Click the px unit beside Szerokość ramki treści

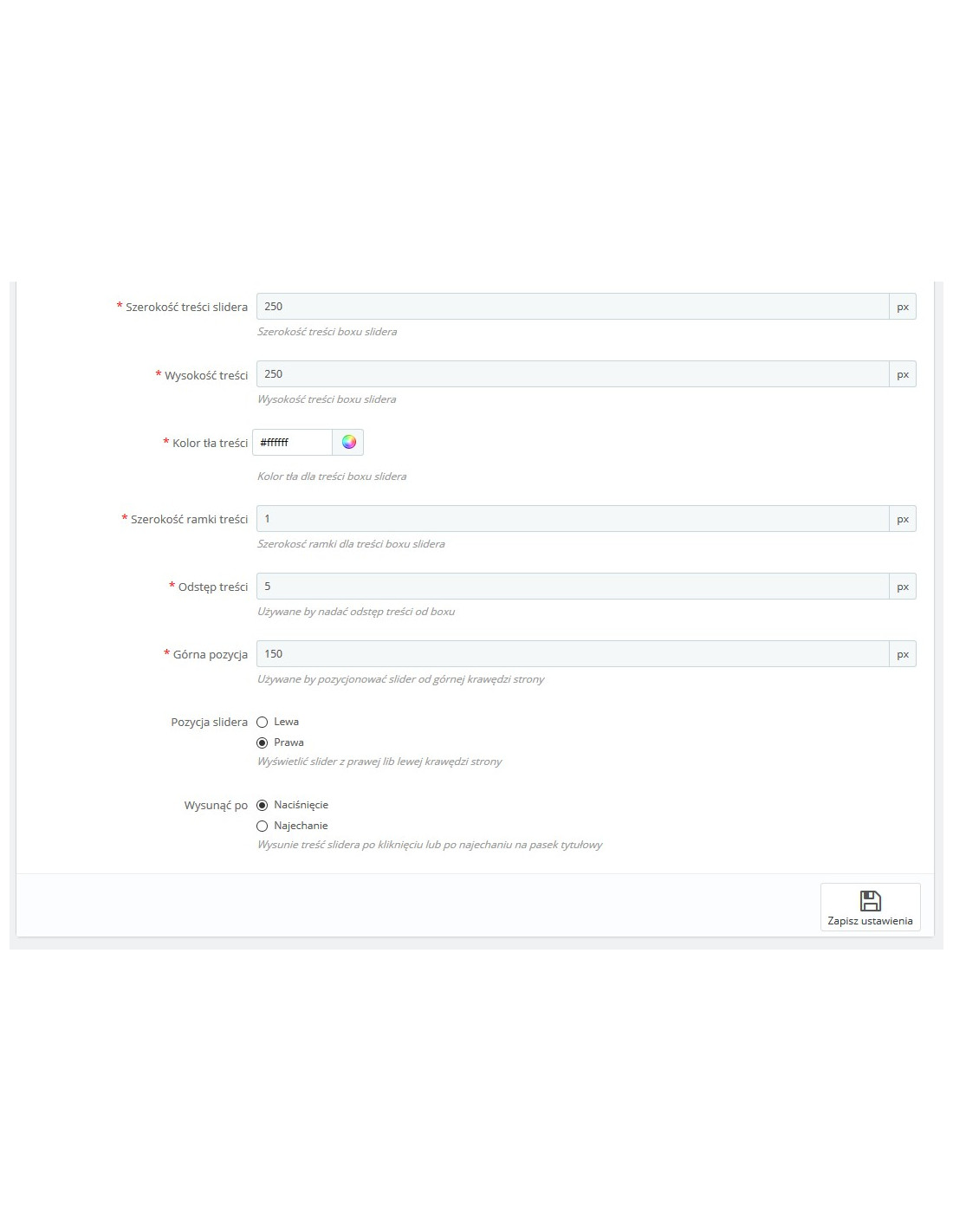(903, 519)
